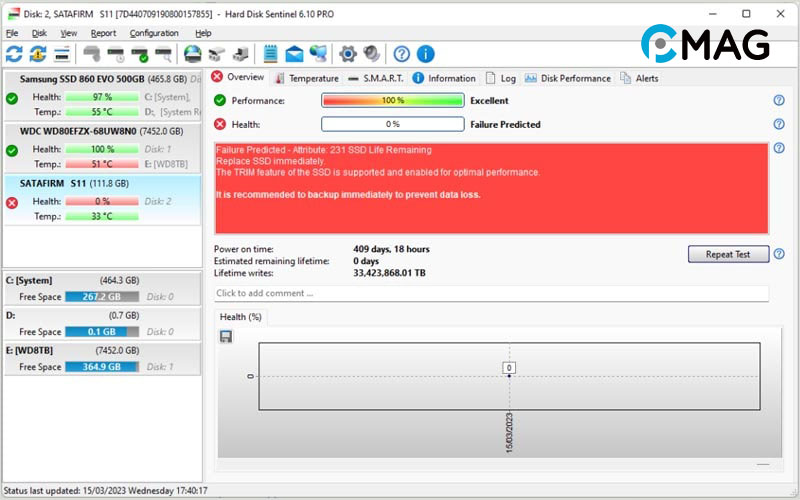The image size is (800, 500).
Task: Switch to the Temperature tab
Action: pos(307,78)
